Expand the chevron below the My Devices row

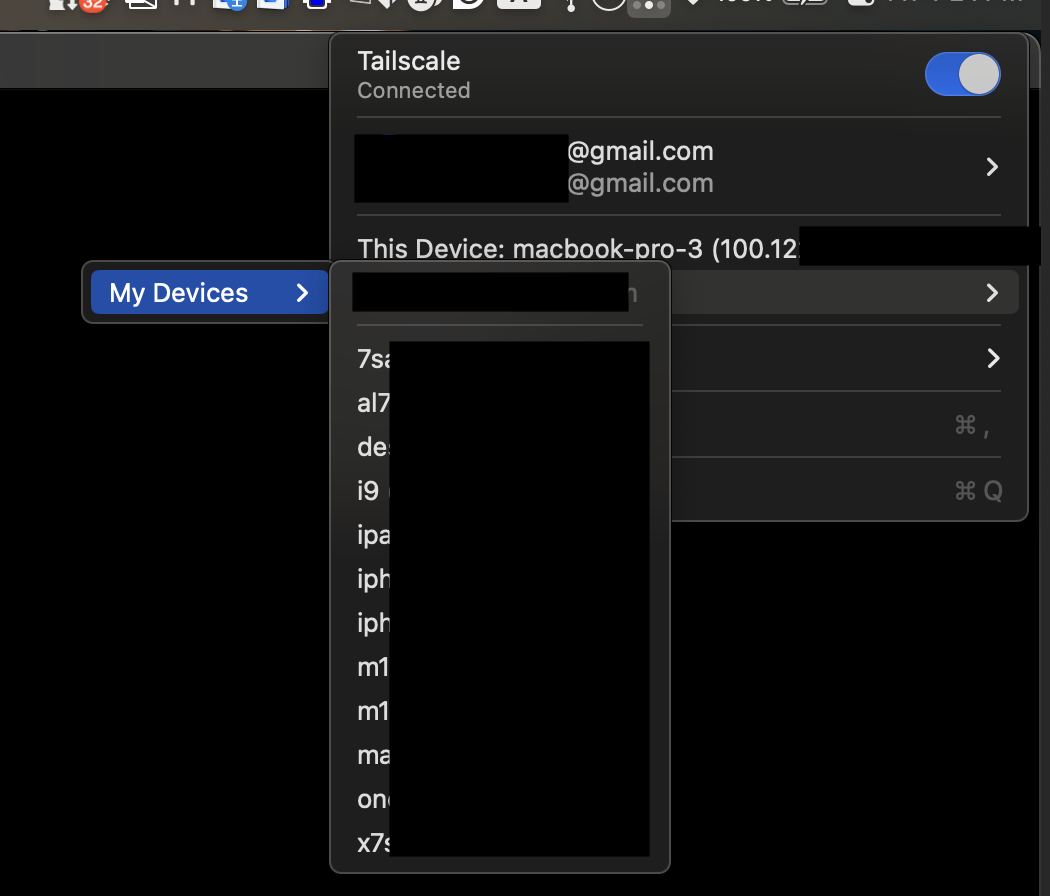990,358
